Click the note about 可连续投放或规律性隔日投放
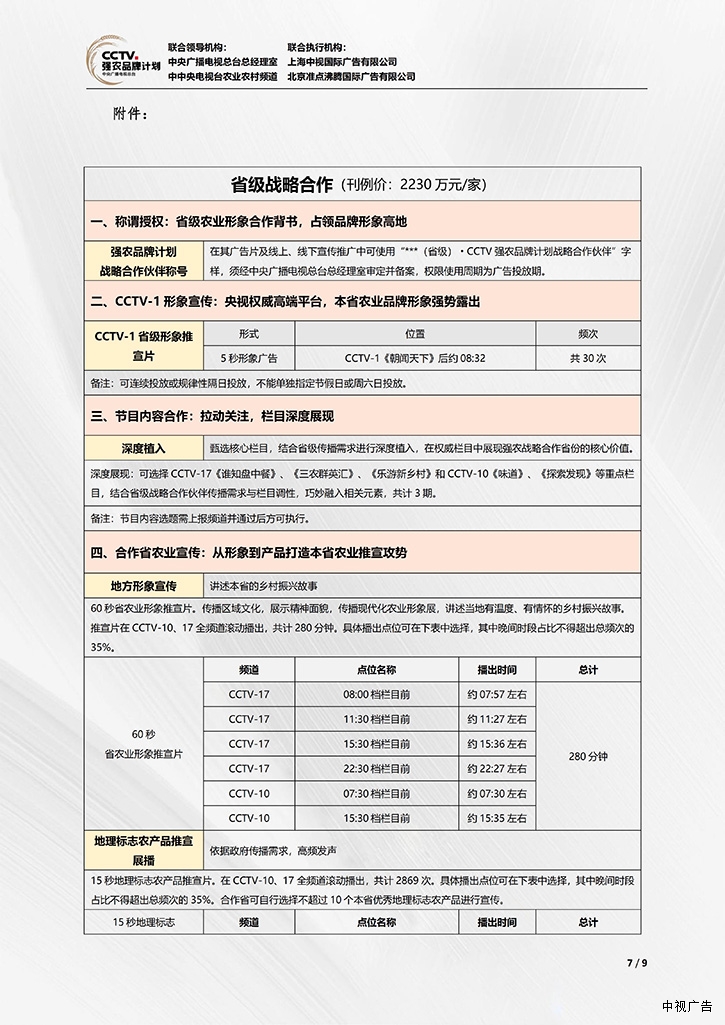This screenshot has height=1025, width=725. (x=362, y=383)
